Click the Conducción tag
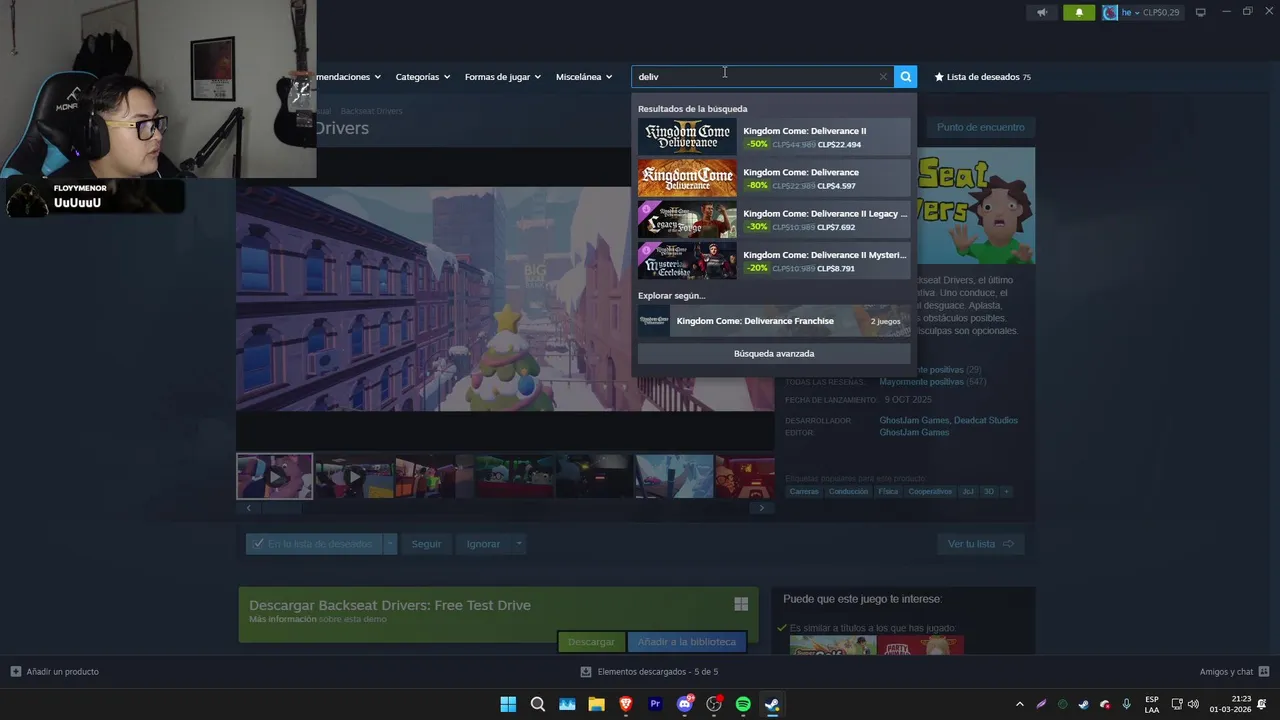 pos(848,492)
